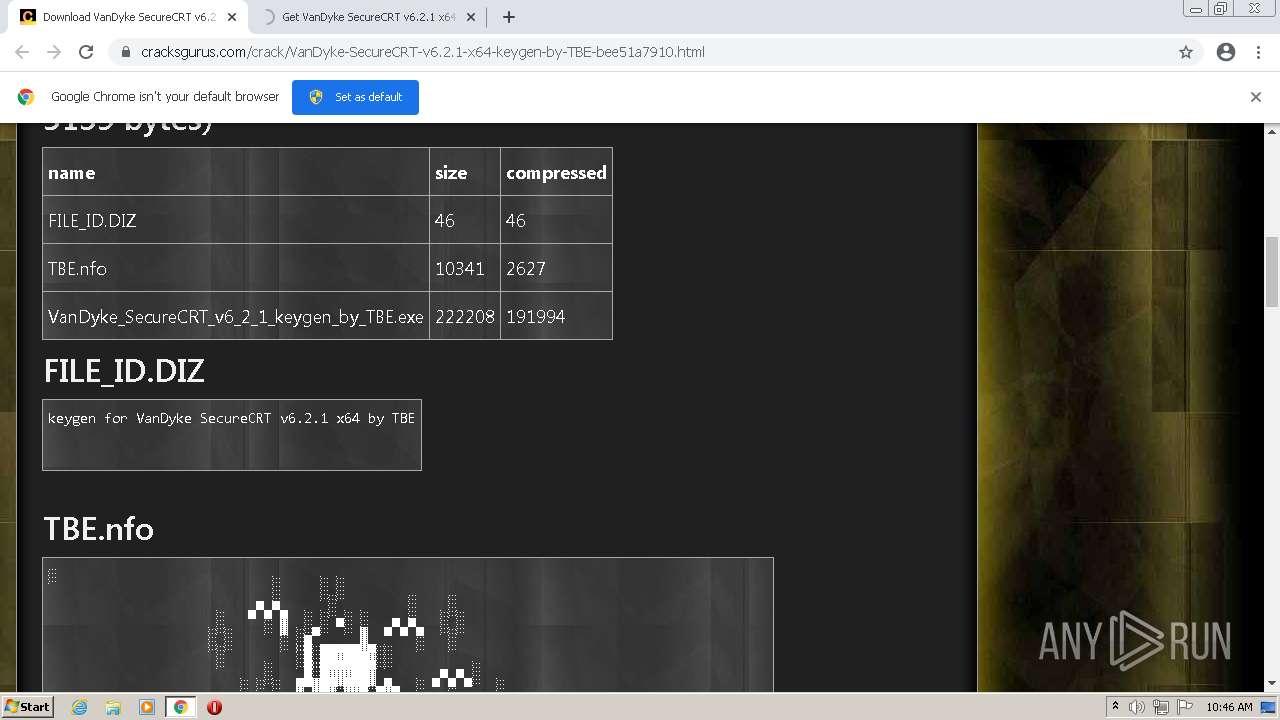1280x720 pixels.
Task: Restore down the Chrome window
Action: [x=1221, y=8]
